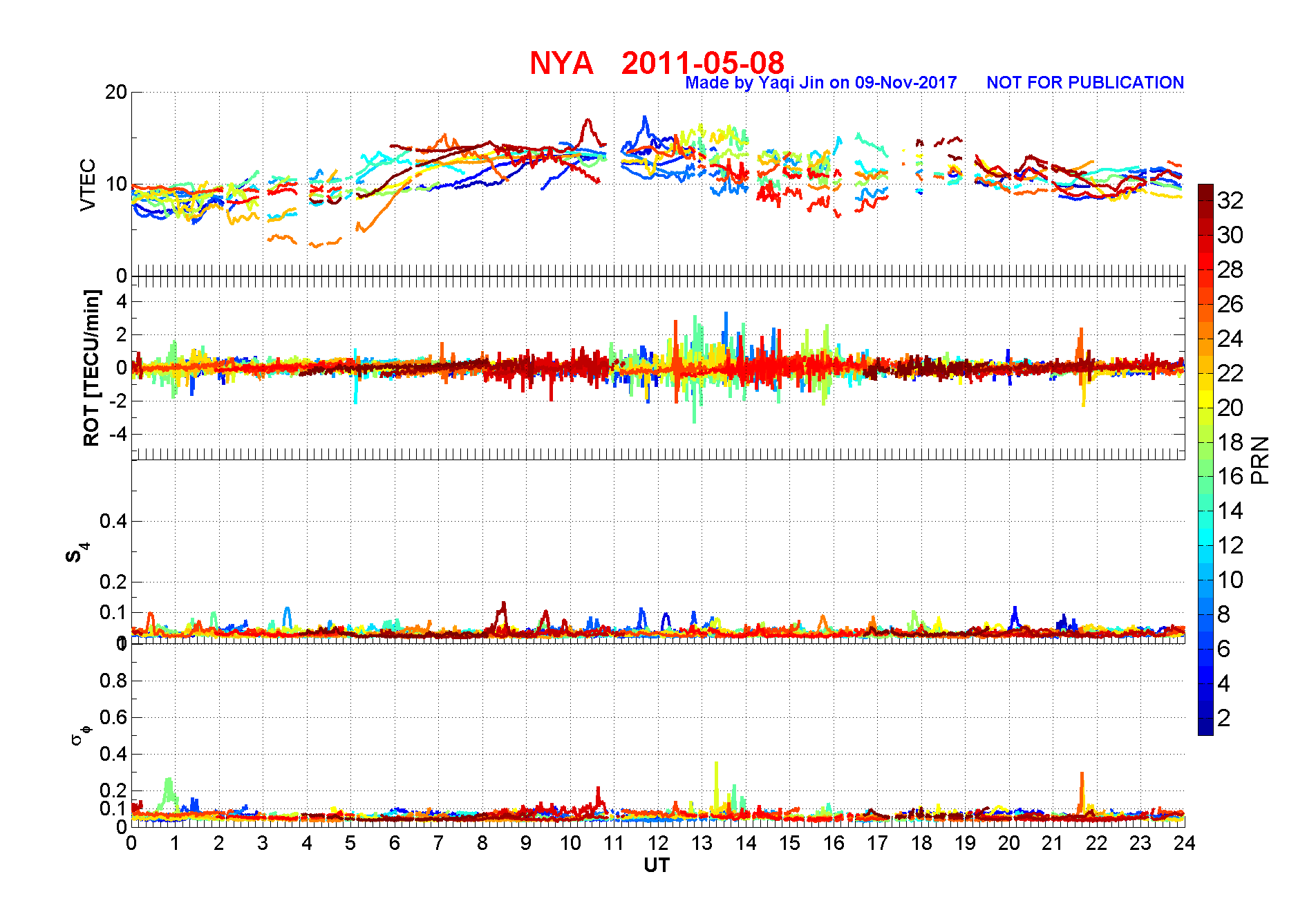Click the colorbar tick label 8
This screenshot has width=1316, height=919.
pyautogui.click(x=1223, y=614)
